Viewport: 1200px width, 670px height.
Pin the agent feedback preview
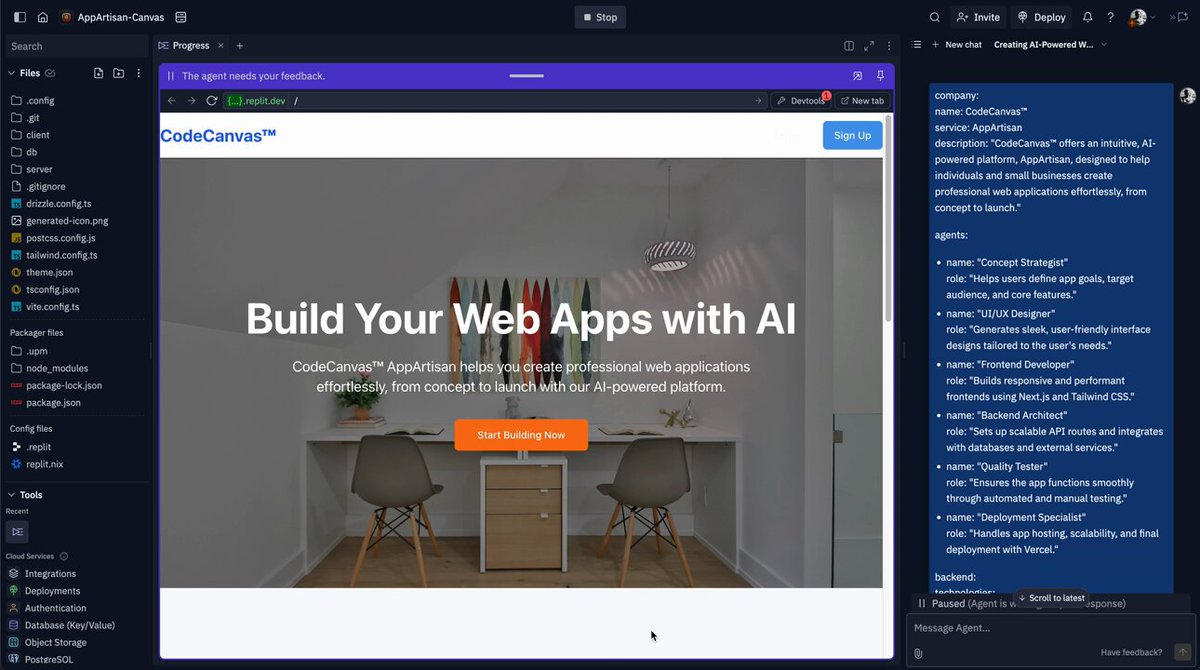pyautogui.click(x=880, y=76)
